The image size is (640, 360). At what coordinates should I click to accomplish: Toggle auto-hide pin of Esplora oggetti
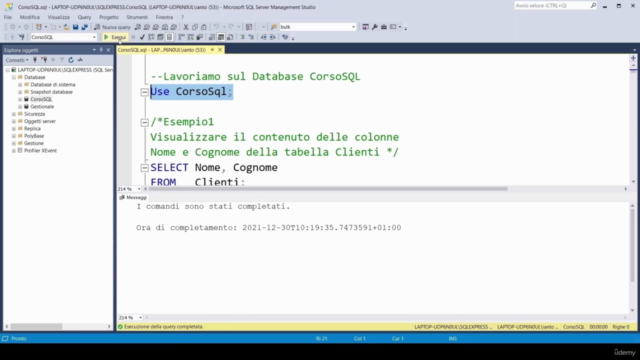pyautogui.click(x=101, y=50)
